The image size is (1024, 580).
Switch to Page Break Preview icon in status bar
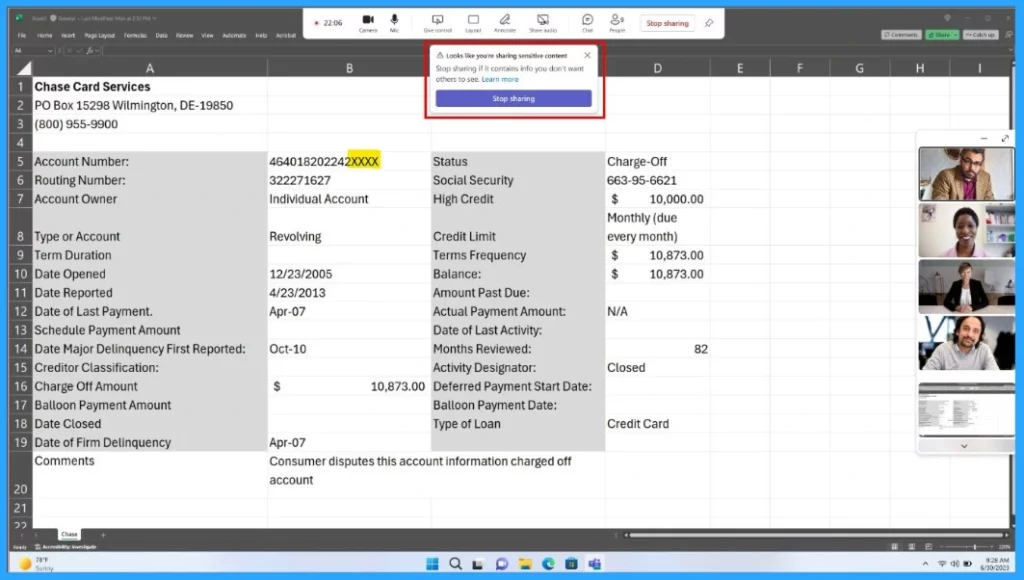tap(929, 547)
